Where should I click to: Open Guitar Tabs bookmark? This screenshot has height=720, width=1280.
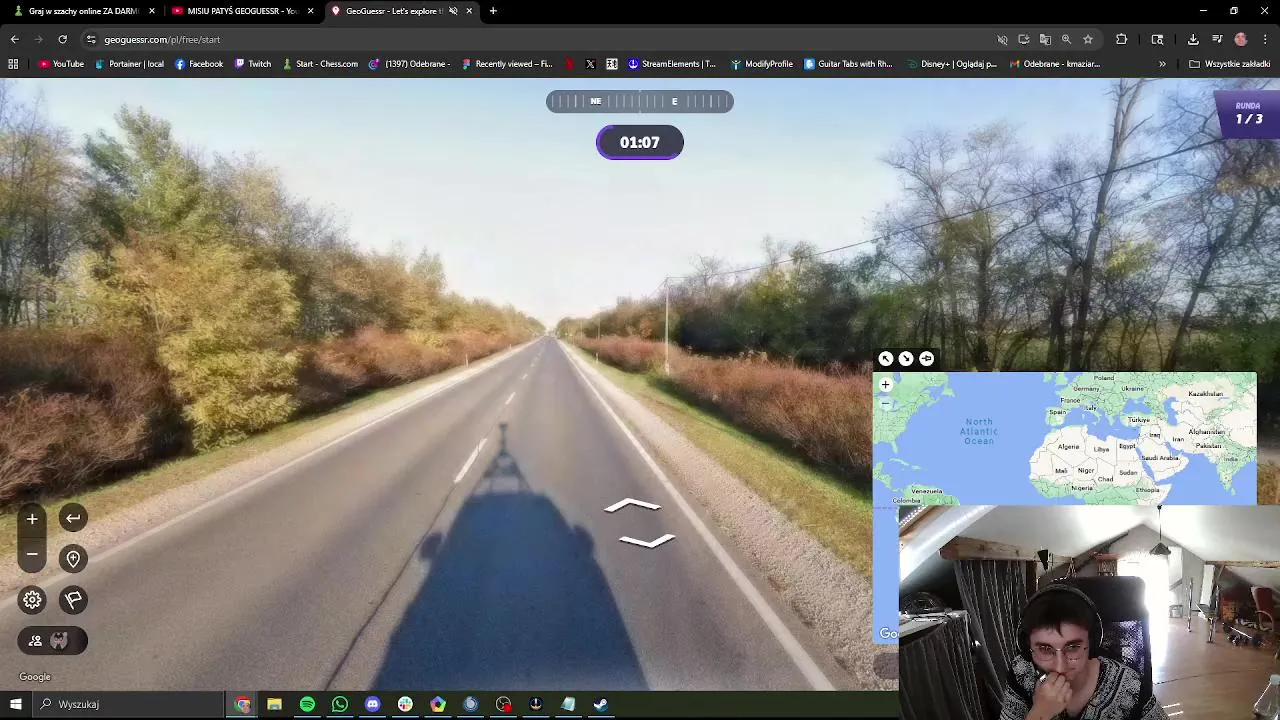click(848, 64)
